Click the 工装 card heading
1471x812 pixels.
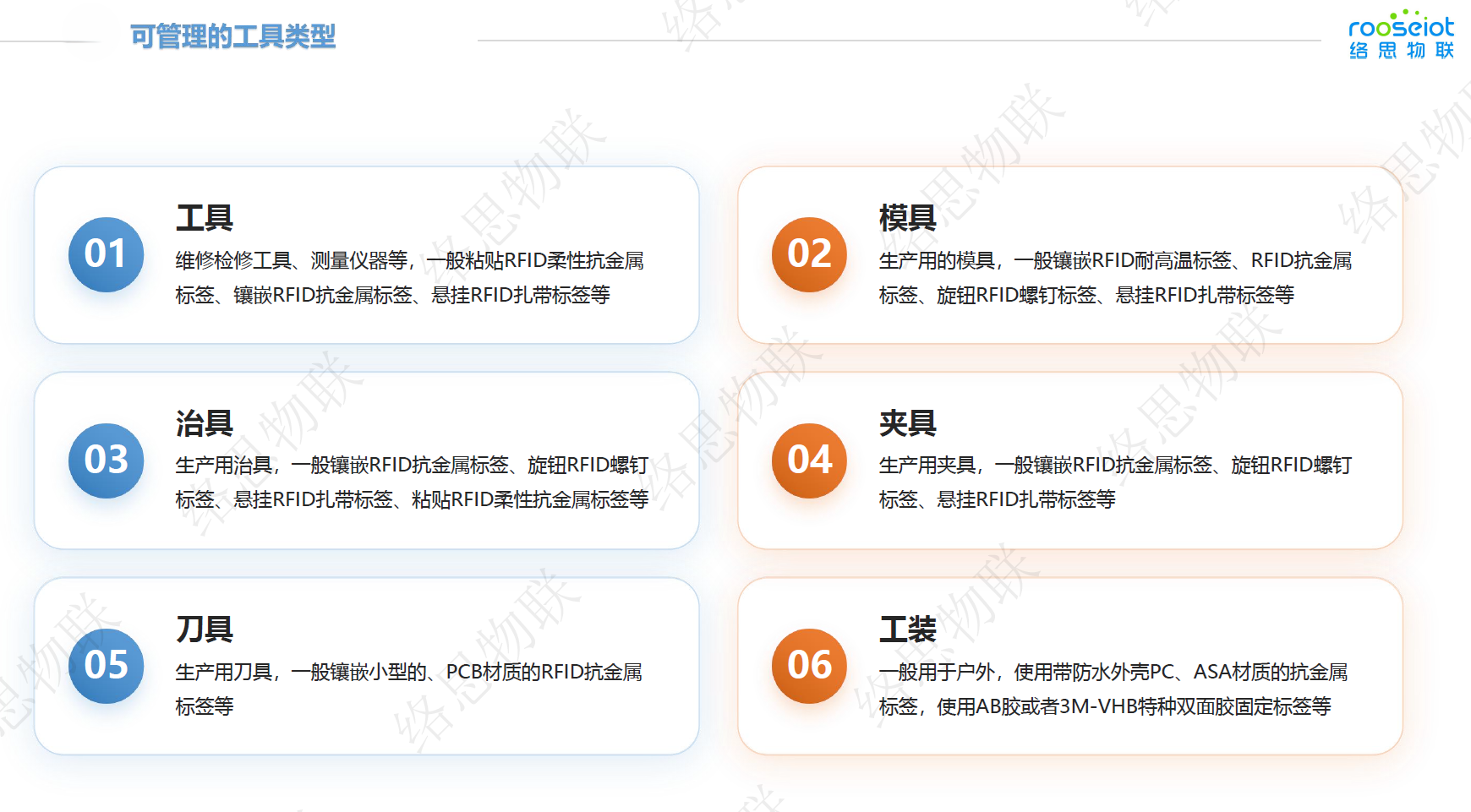click(x=907, y=629)
